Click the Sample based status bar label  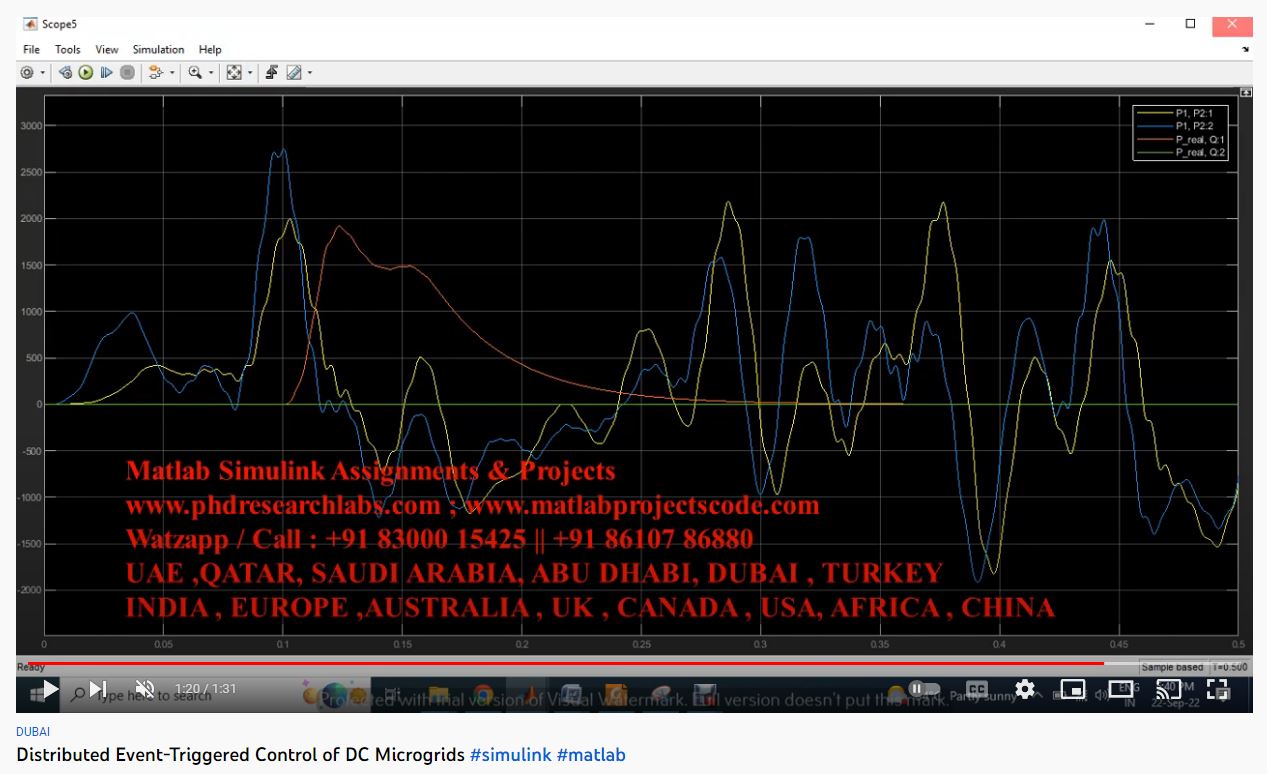(1173, 667)
